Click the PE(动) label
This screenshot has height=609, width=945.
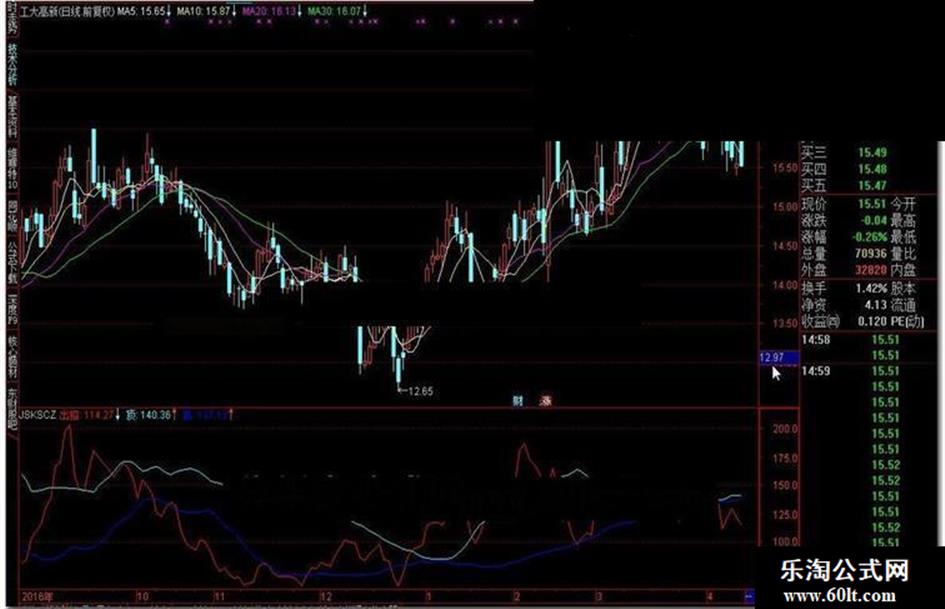click(907, 321)
